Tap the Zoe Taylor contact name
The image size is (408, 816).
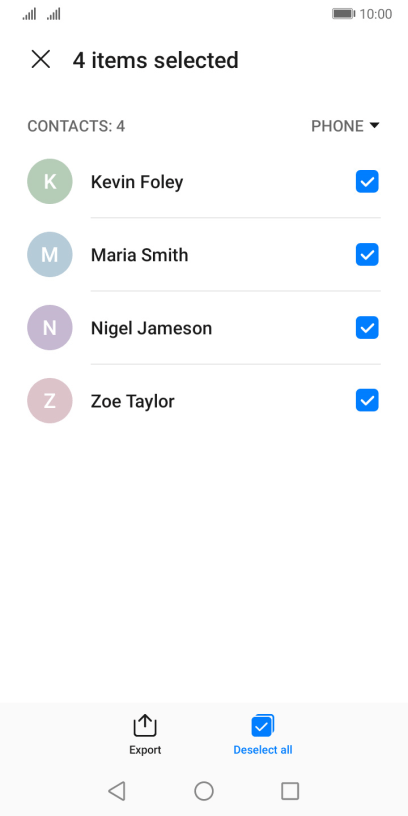pyautogui.click(x=133, y=402)
